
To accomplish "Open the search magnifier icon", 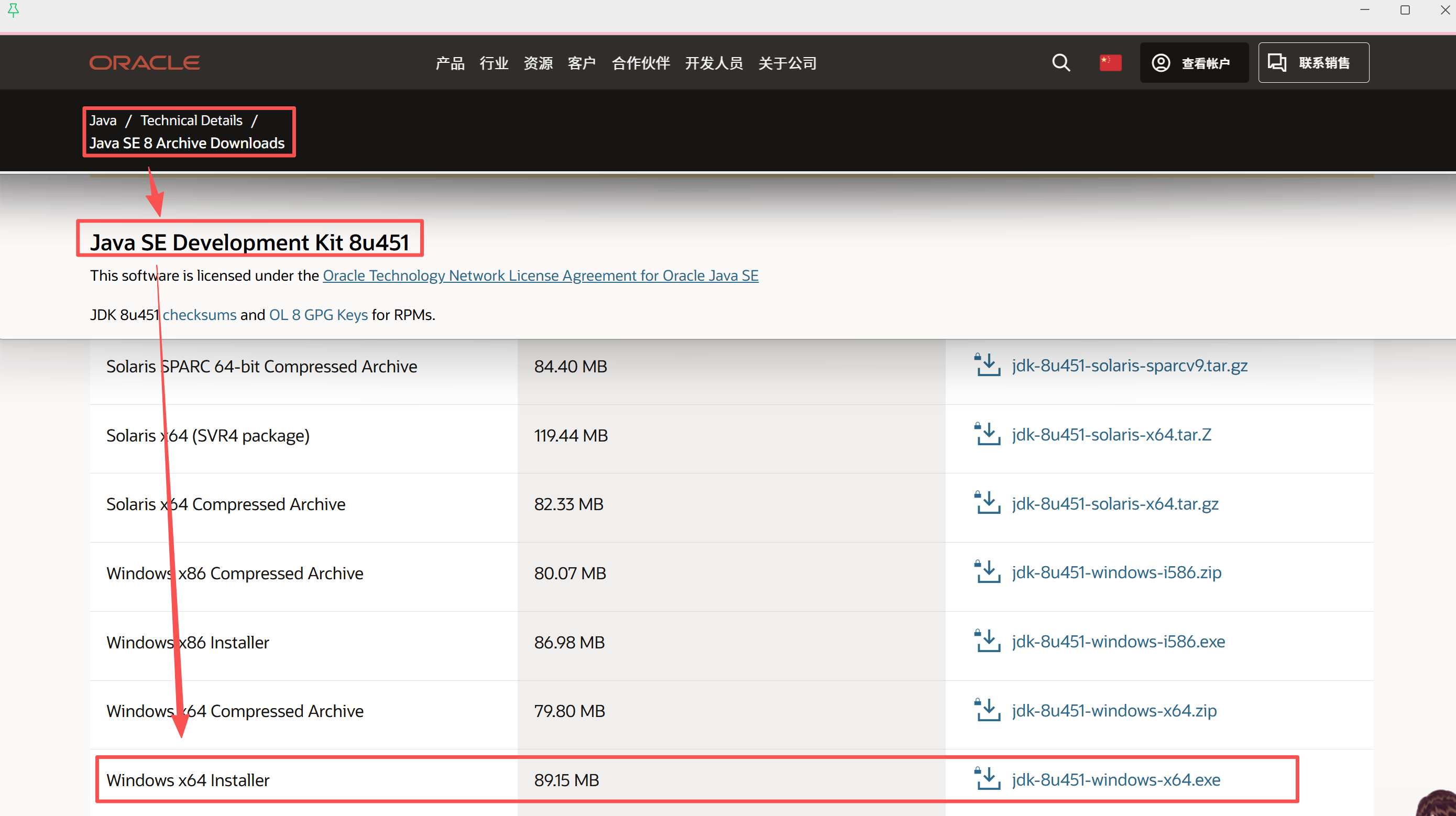I will (1060, 63).
